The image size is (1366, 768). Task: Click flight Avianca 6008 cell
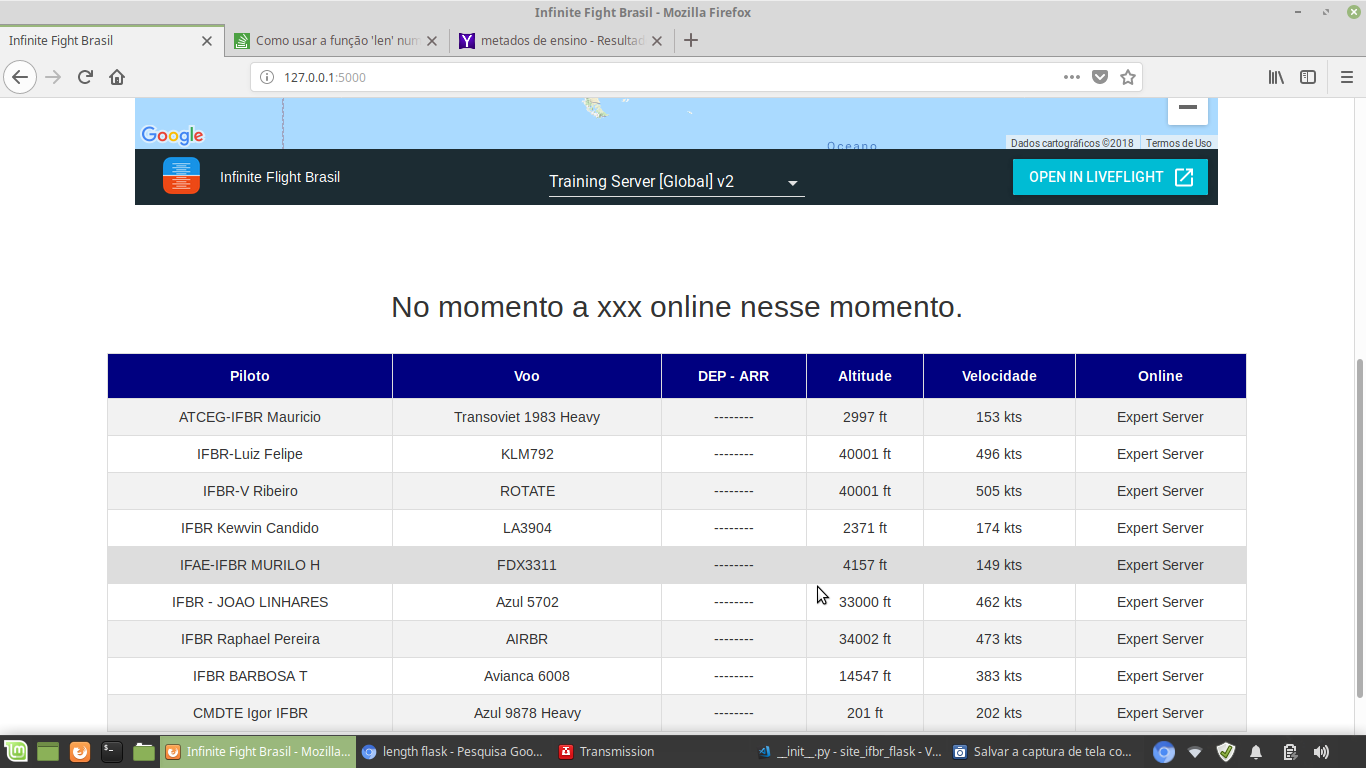click(527, 676)
